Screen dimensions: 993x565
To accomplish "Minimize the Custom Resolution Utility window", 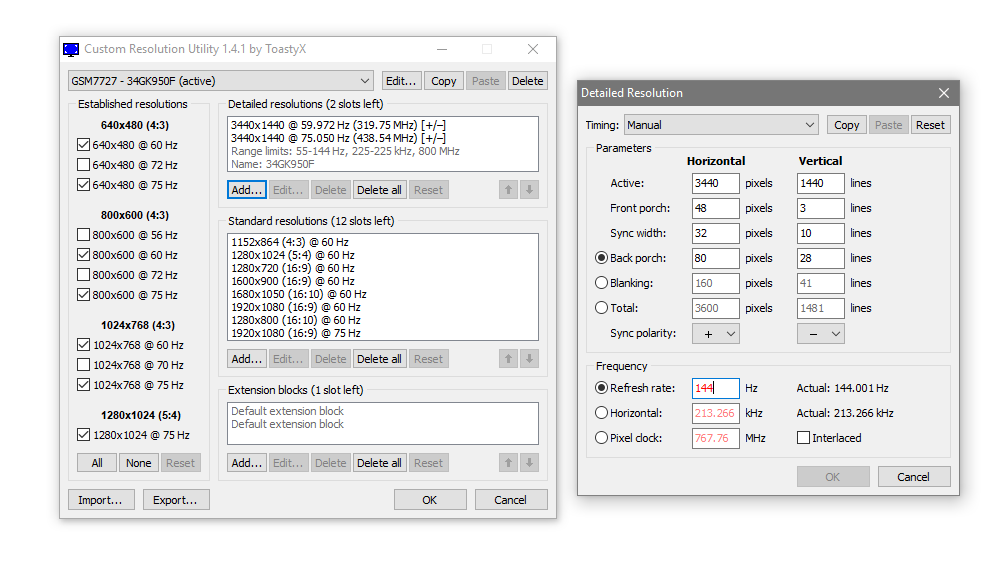I will 441,49.
